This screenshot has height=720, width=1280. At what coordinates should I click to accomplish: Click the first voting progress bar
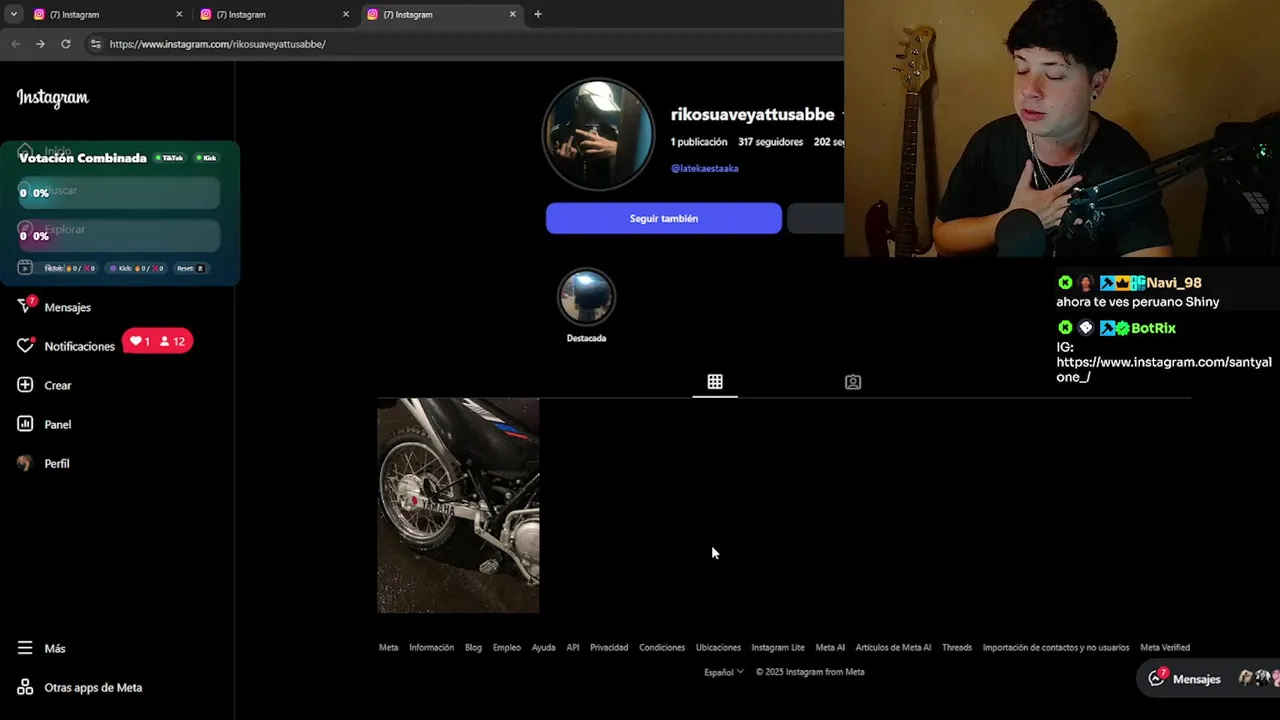(x=119, y=193)
